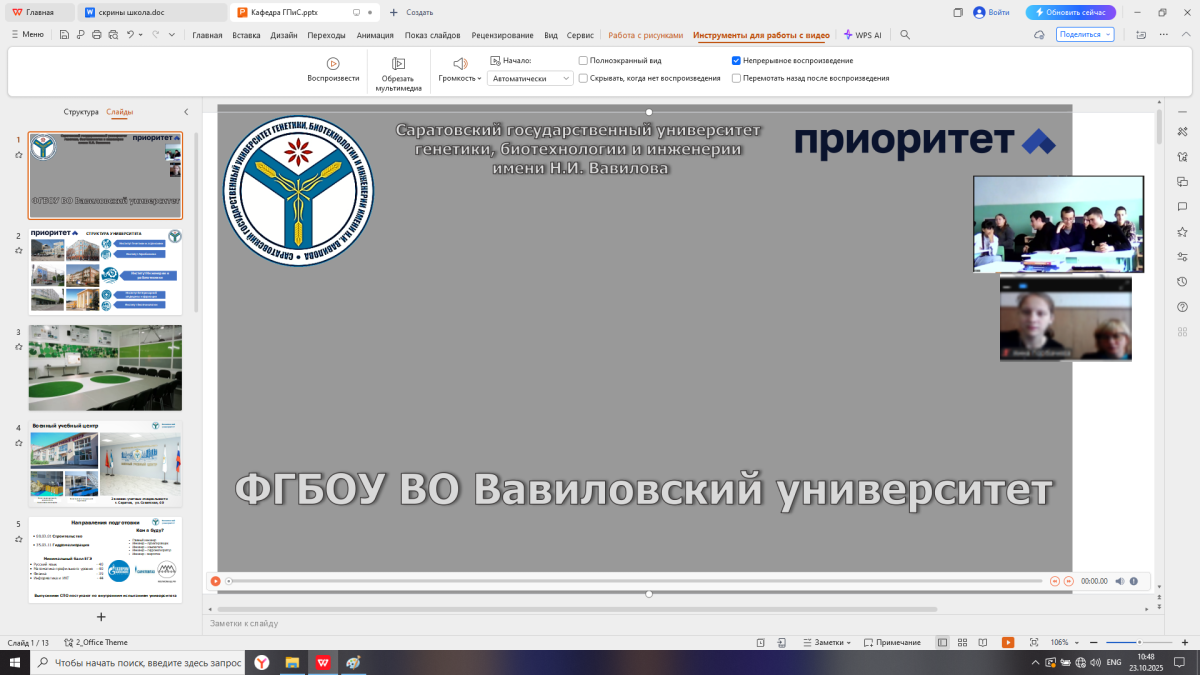Viewport: 1200px width, 675px height.
Task: Open the Анимация ribbon tab
Action: [x=375, y=35]
